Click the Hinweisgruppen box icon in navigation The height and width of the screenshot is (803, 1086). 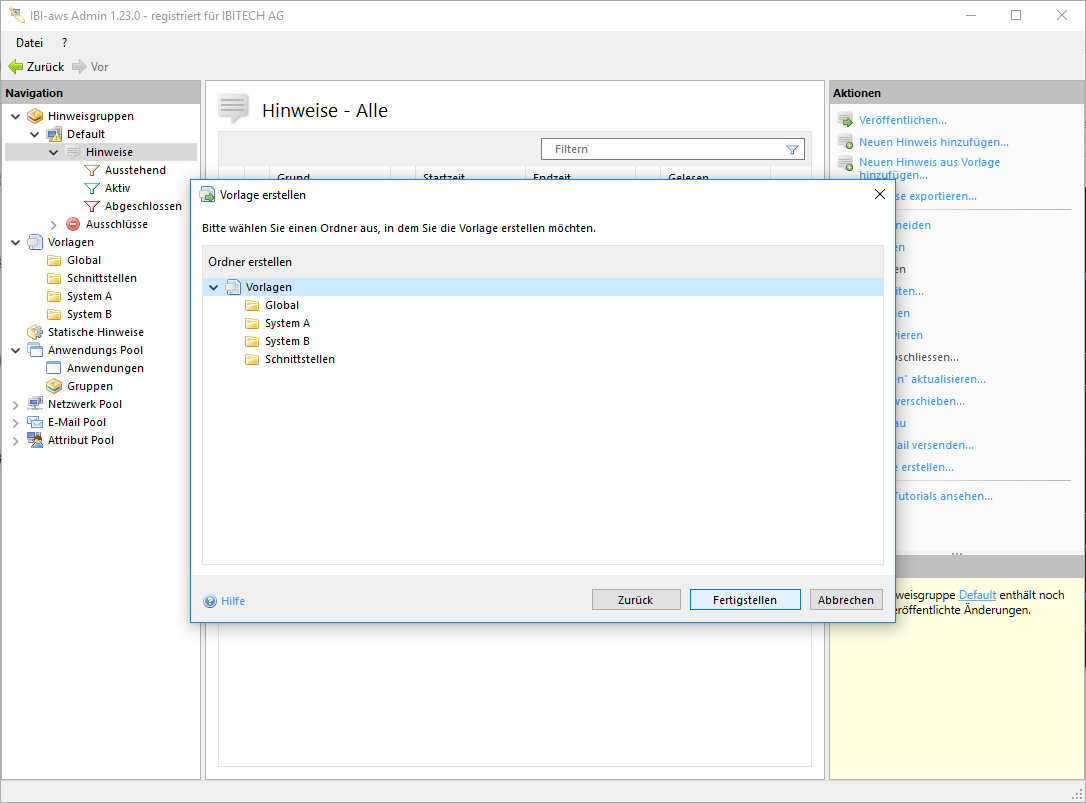click(35, 116)
